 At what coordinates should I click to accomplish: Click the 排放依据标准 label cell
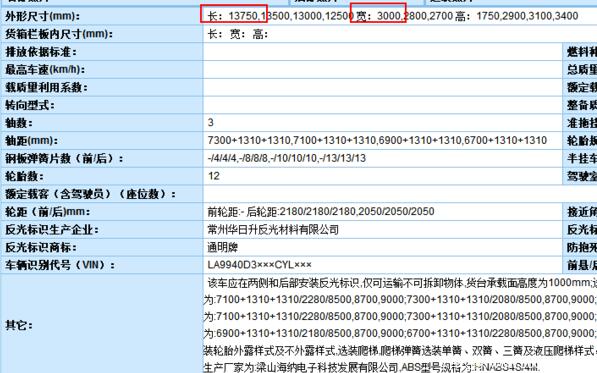(41, 52)
